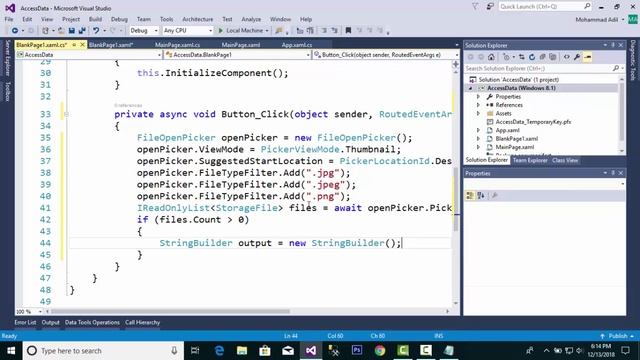Viewport: 640px width, 360px height.
Task: Open the Call Hierarchy tab
Action: point(142,322)
